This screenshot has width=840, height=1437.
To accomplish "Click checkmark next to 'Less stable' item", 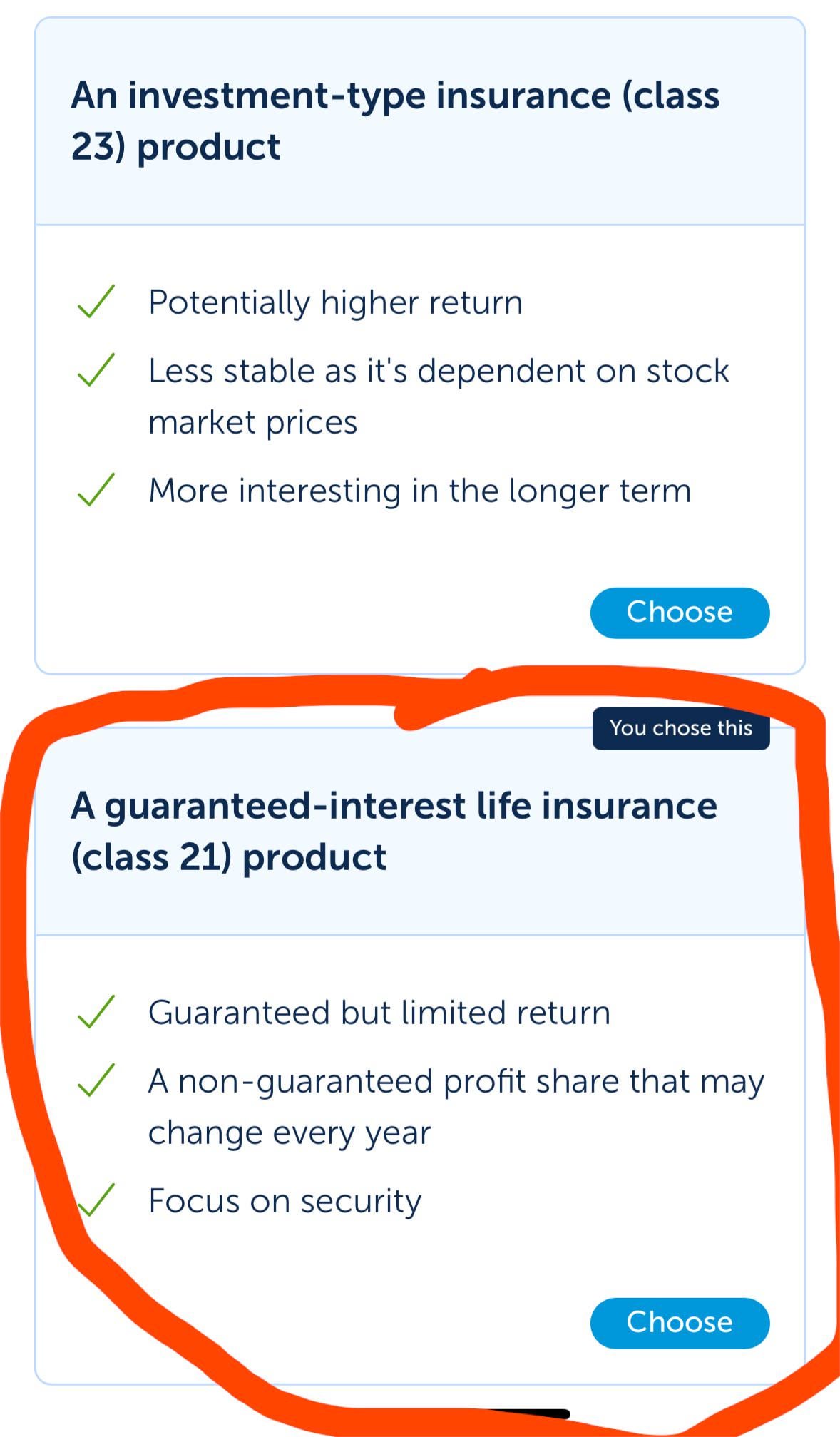I will pos(96,370).
